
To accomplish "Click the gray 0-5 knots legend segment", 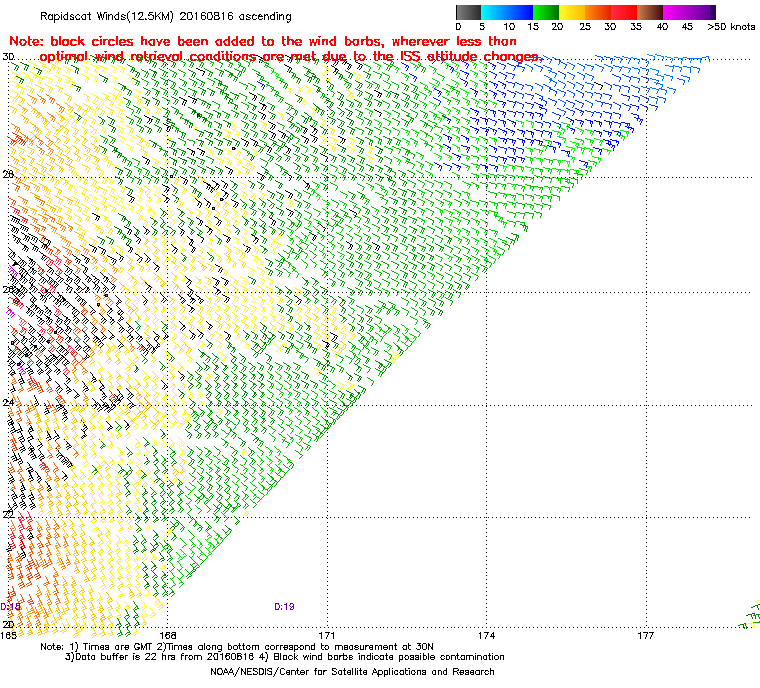I will [468, 12].
